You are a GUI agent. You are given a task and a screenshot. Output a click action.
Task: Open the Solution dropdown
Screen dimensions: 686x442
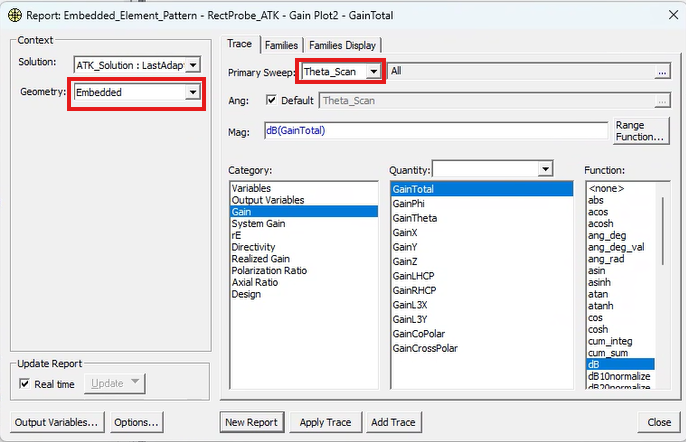click(x=193, y=65)
